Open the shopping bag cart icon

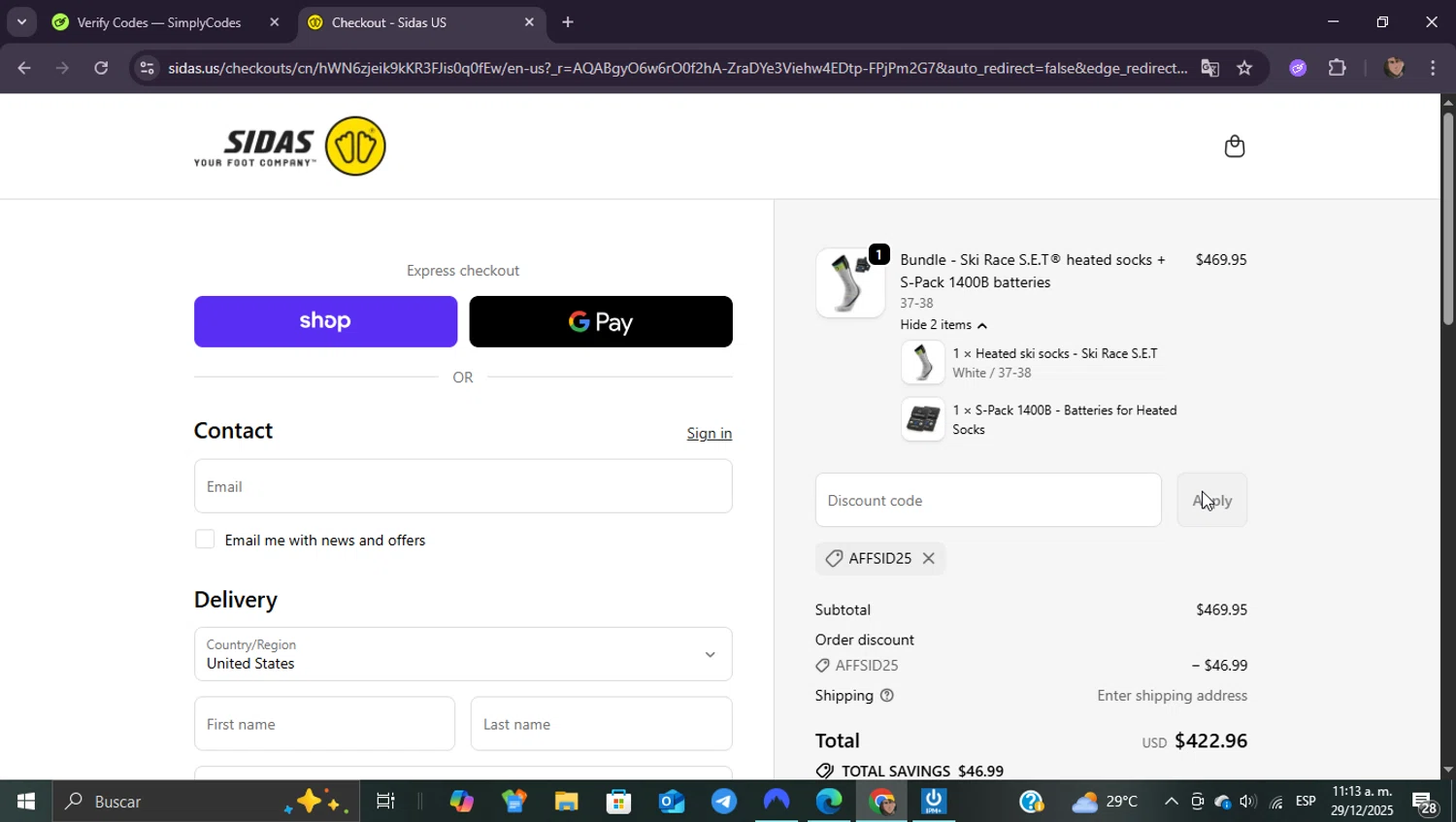(1234, 147)
